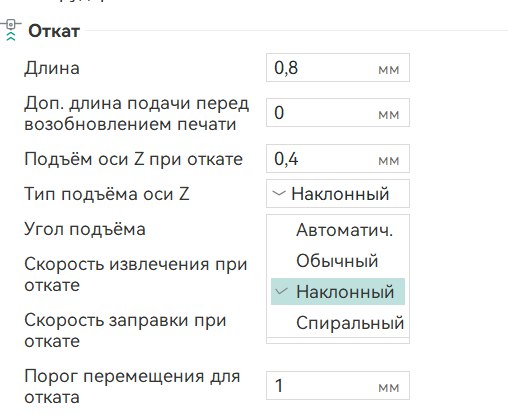Click the Тип подъёма оси Z label
508x417 pixels.
point(107,194)
